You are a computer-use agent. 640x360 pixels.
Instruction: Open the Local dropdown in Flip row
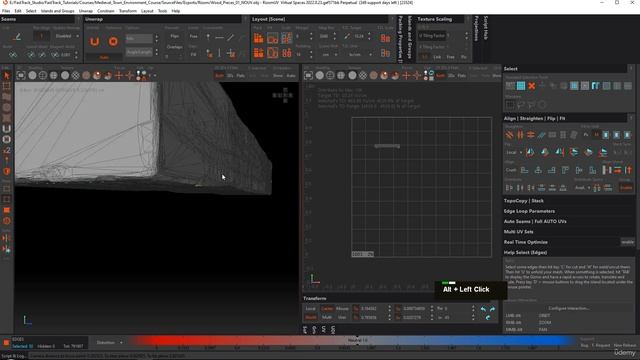point(514,153)
